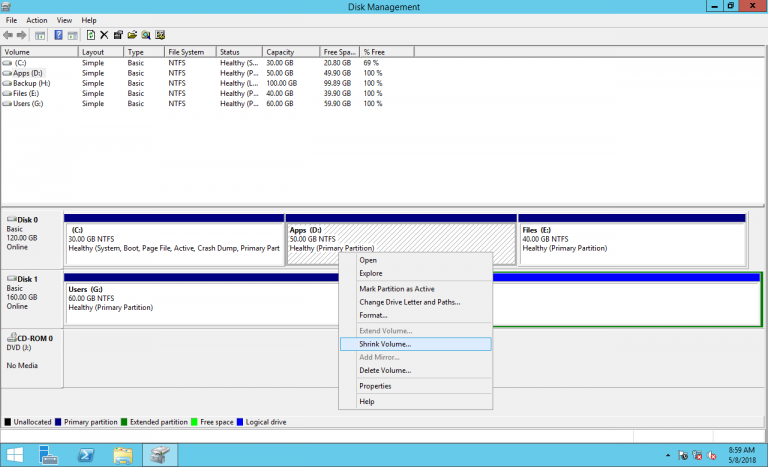Choose Open from the context menu
The width and height of the screenshot is (768, 467).
415,260
